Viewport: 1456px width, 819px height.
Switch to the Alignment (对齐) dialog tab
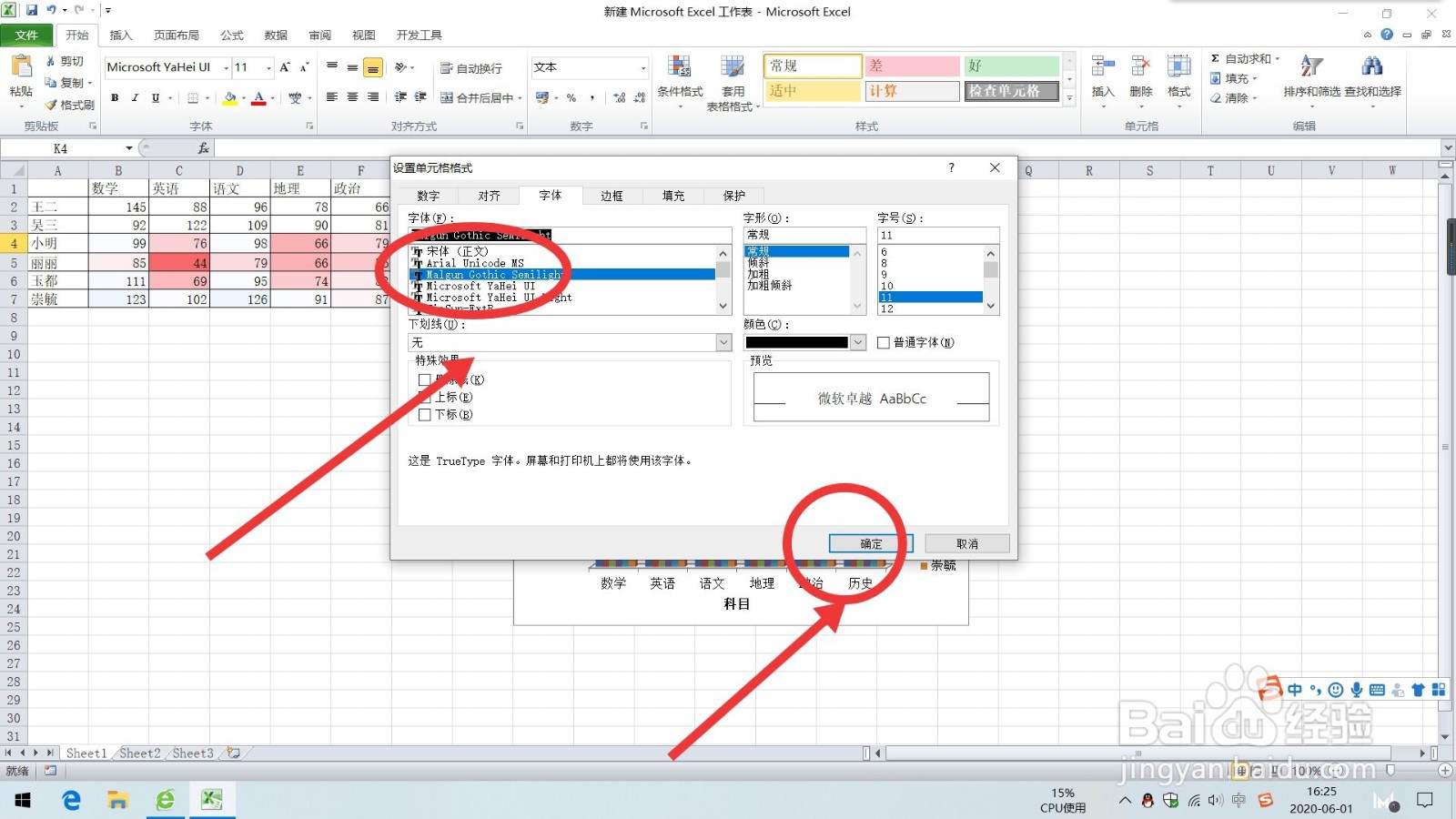click(x=490, y=196)
